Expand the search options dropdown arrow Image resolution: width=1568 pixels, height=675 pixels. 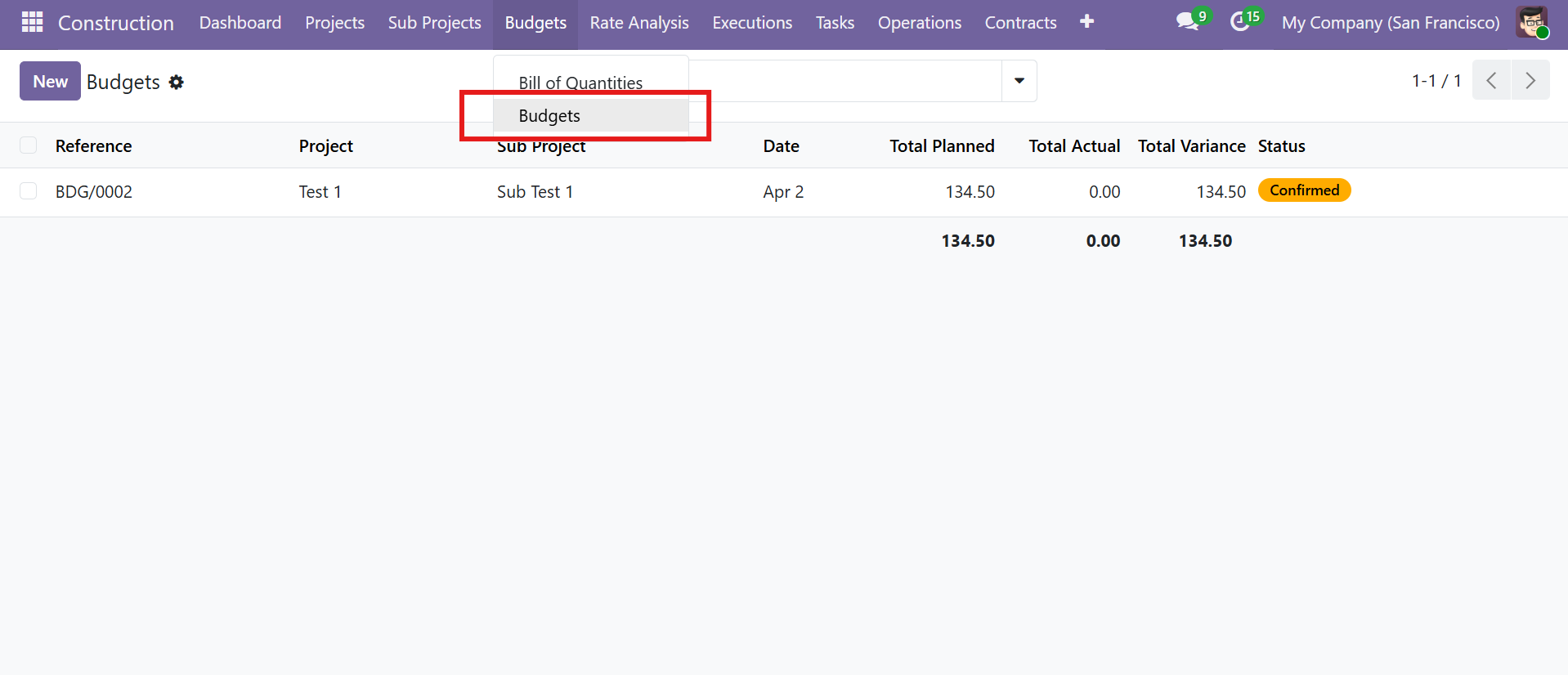[1019, 81]
